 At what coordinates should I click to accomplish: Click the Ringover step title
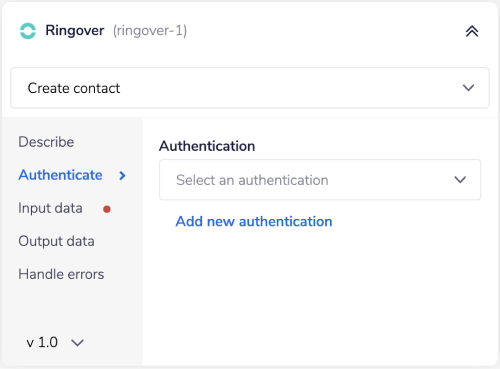tap(75, 31)
